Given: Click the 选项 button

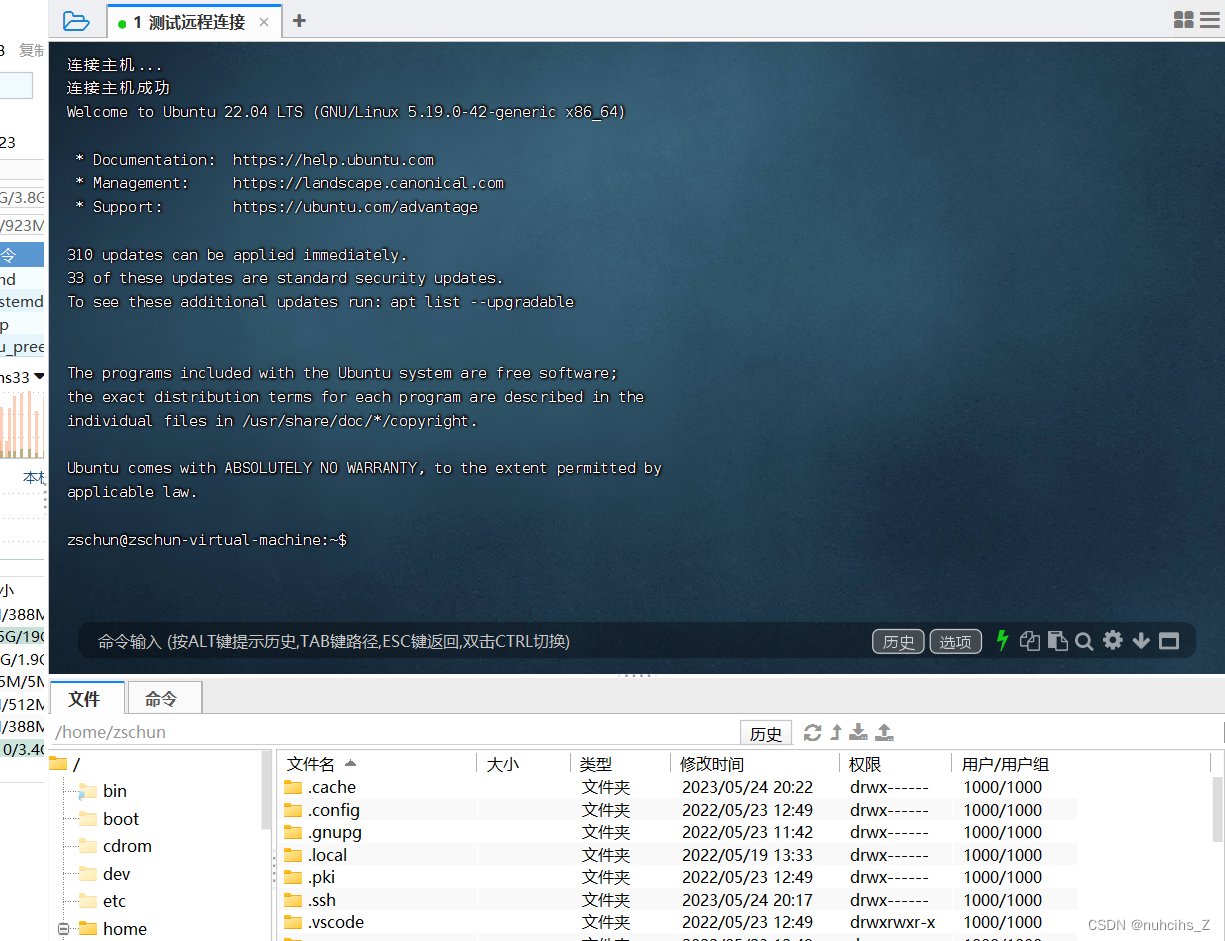Looking at the screenshot, I should pyautogui.click(x=955, y=641).
